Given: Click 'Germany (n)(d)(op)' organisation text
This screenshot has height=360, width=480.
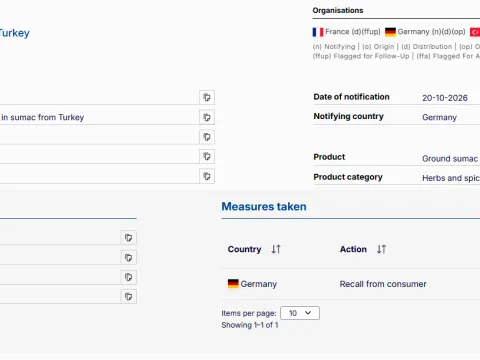Looking at the screenshot, I should point(431,32).
